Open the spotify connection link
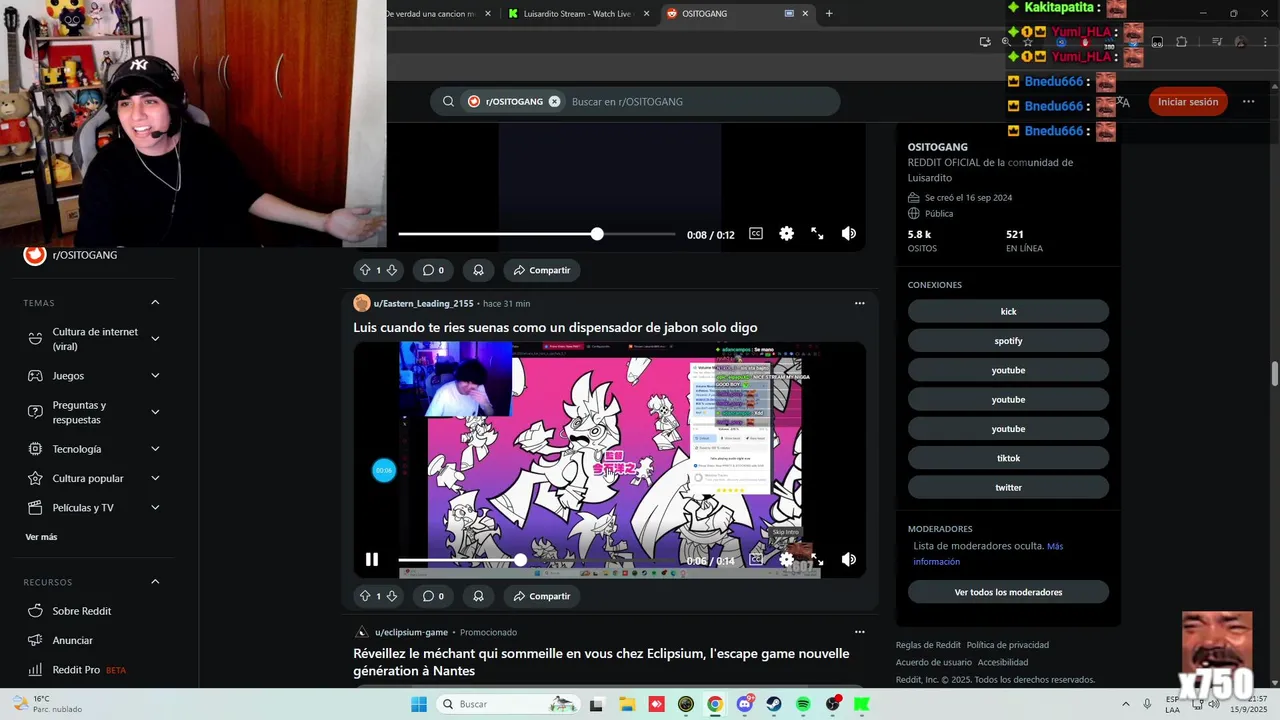1280x720 pixels. (x=1008, y=341)
